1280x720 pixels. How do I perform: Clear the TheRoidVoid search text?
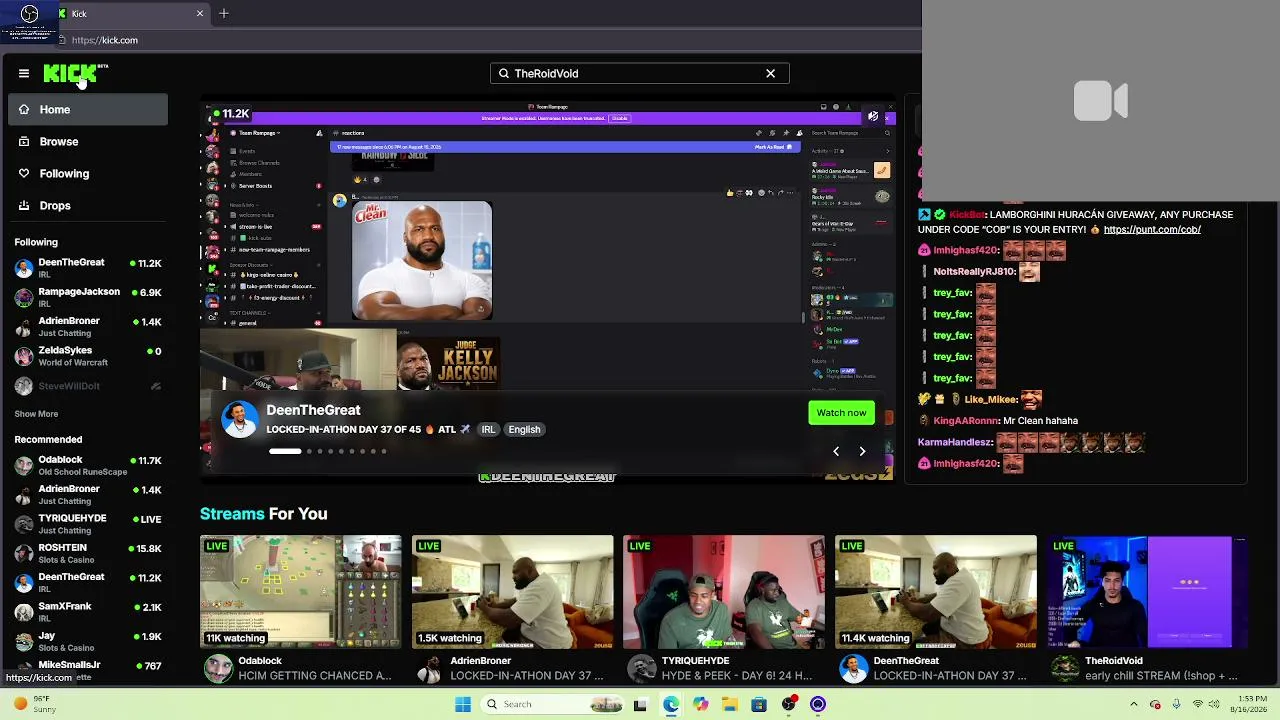[x=770, y=73]
